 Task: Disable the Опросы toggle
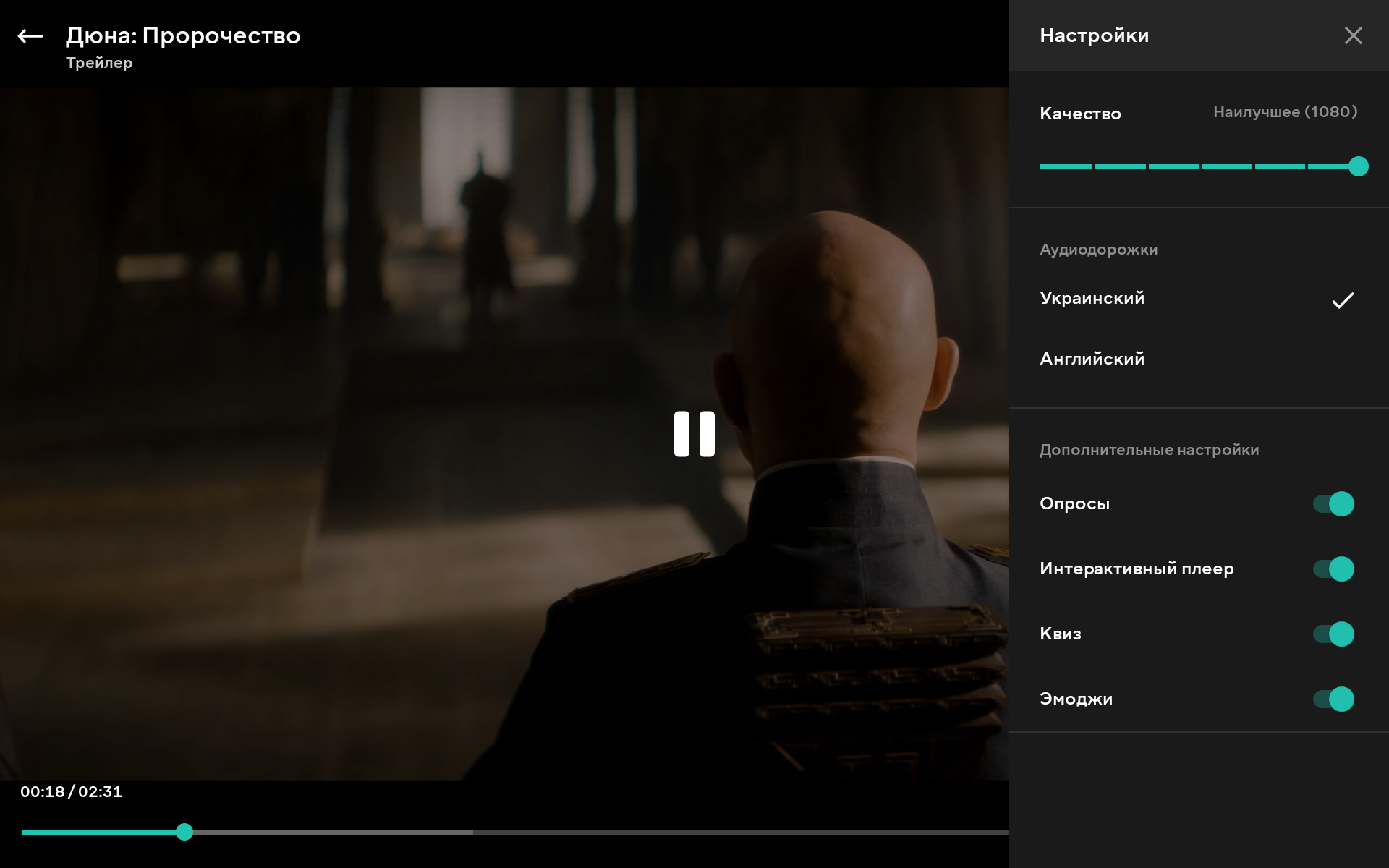tap(1333, 504)
